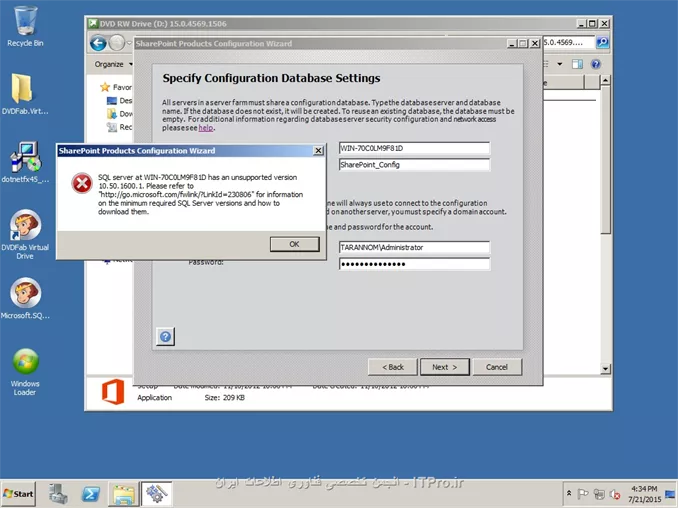Image resolution: width=678 pixels, height=508 pixels.
Task: Open PowerShell from the taskbar
Action: (90, 494)
